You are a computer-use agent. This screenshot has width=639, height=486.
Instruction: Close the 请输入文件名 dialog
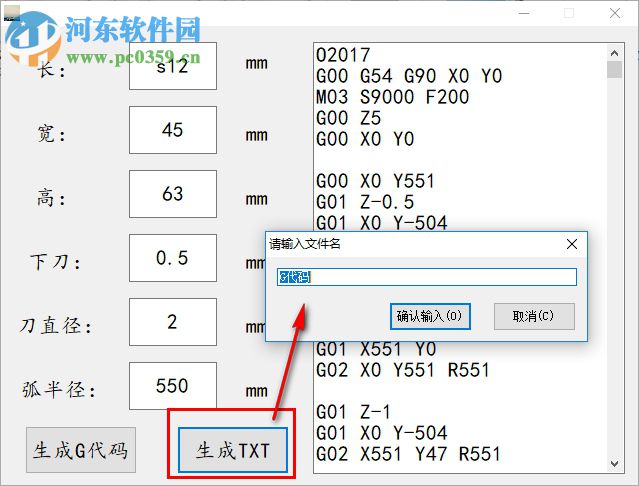coord(572,244)
